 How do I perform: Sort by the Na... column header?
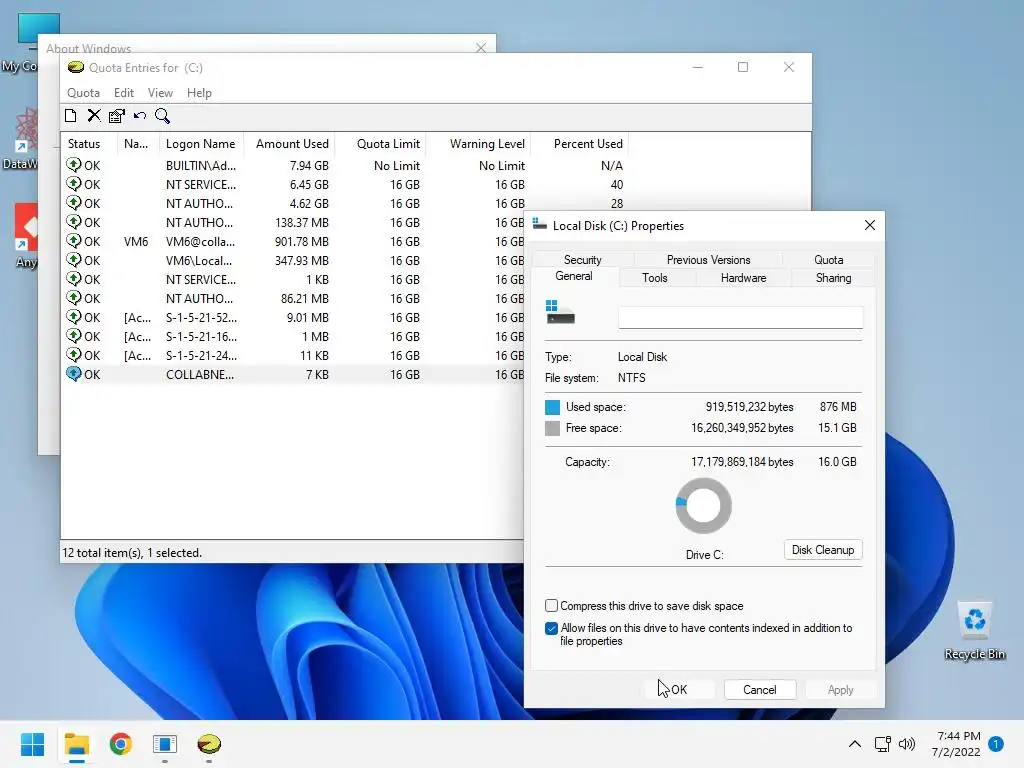pos(138,144)
